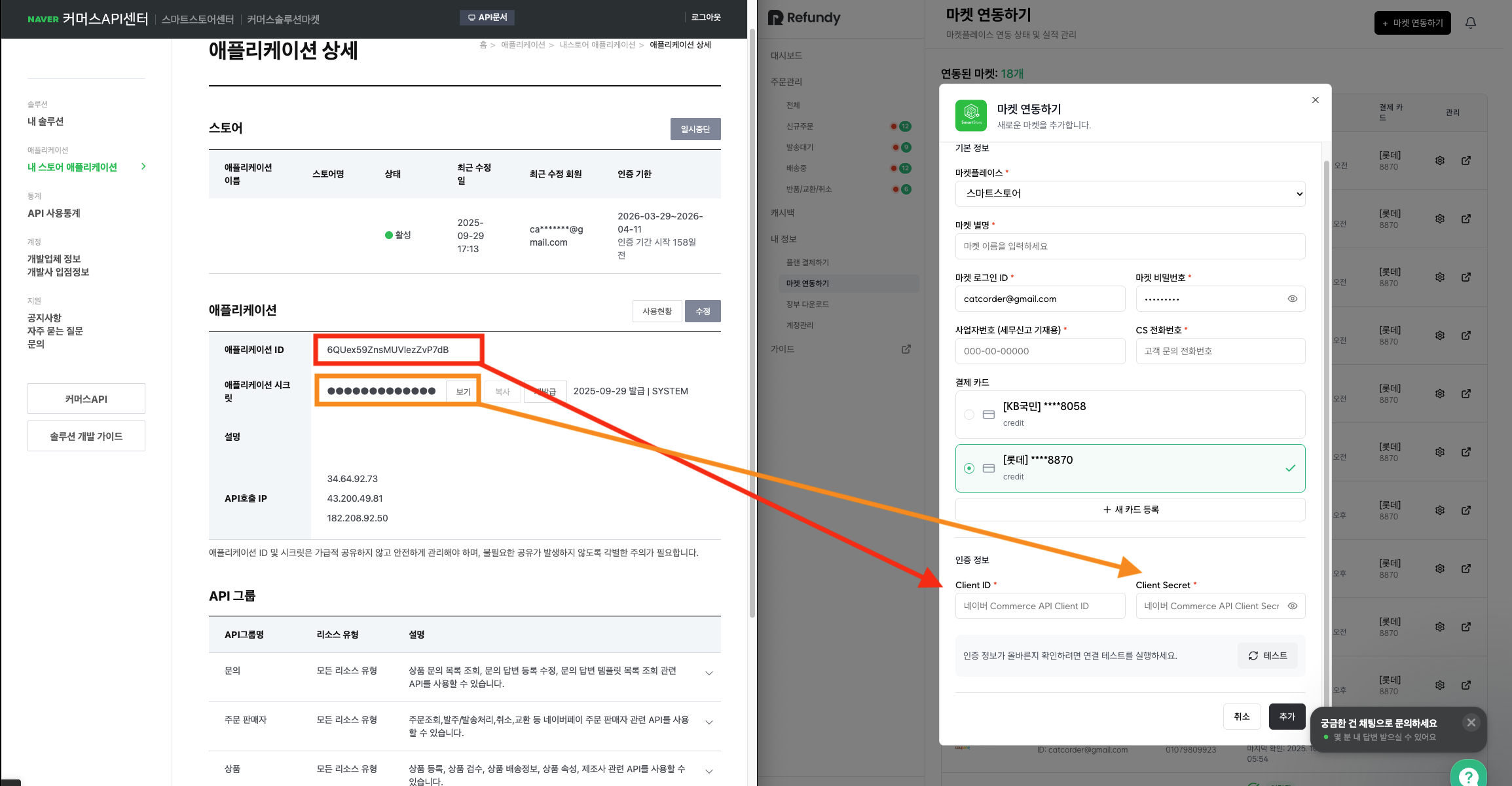Open 플랜 결제하기 in the sidebar
This screenshot has width=1512, height=786.
808,263
